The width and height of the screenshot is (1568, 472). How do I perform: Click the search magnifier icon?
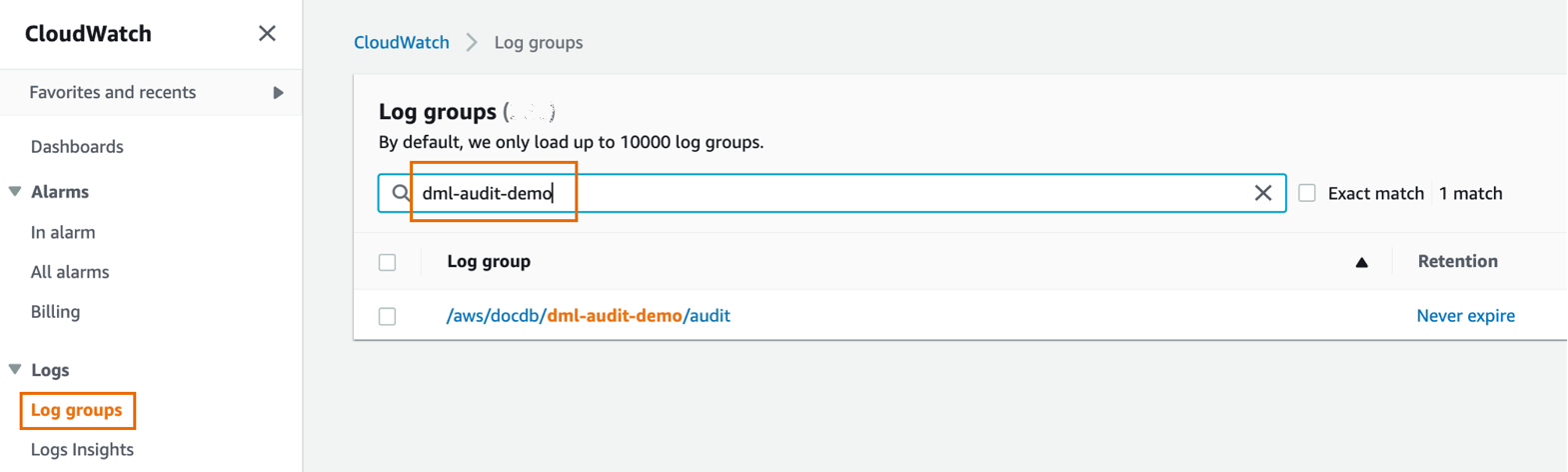(x=401, y=193)
